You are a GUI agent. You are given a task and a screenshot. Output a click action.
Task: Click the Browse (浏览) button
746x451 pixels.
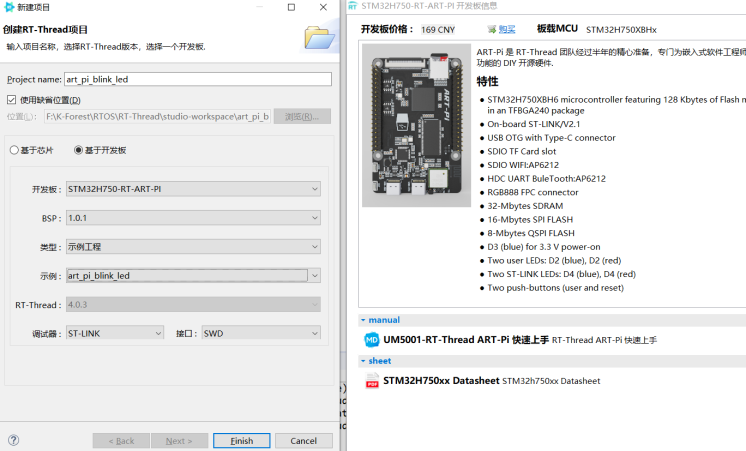click(302, 117)
